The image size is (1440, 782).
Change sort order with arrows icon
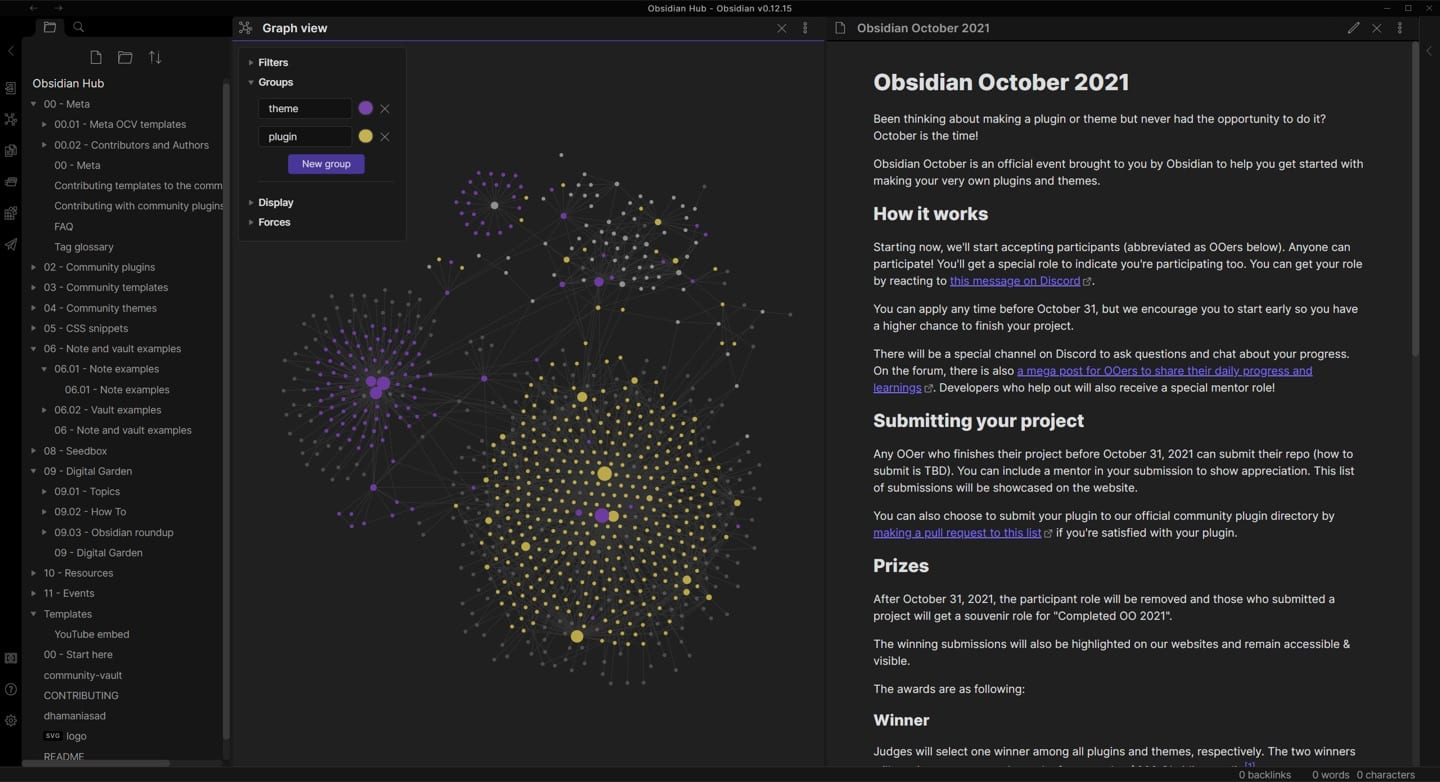coord(155,58)
